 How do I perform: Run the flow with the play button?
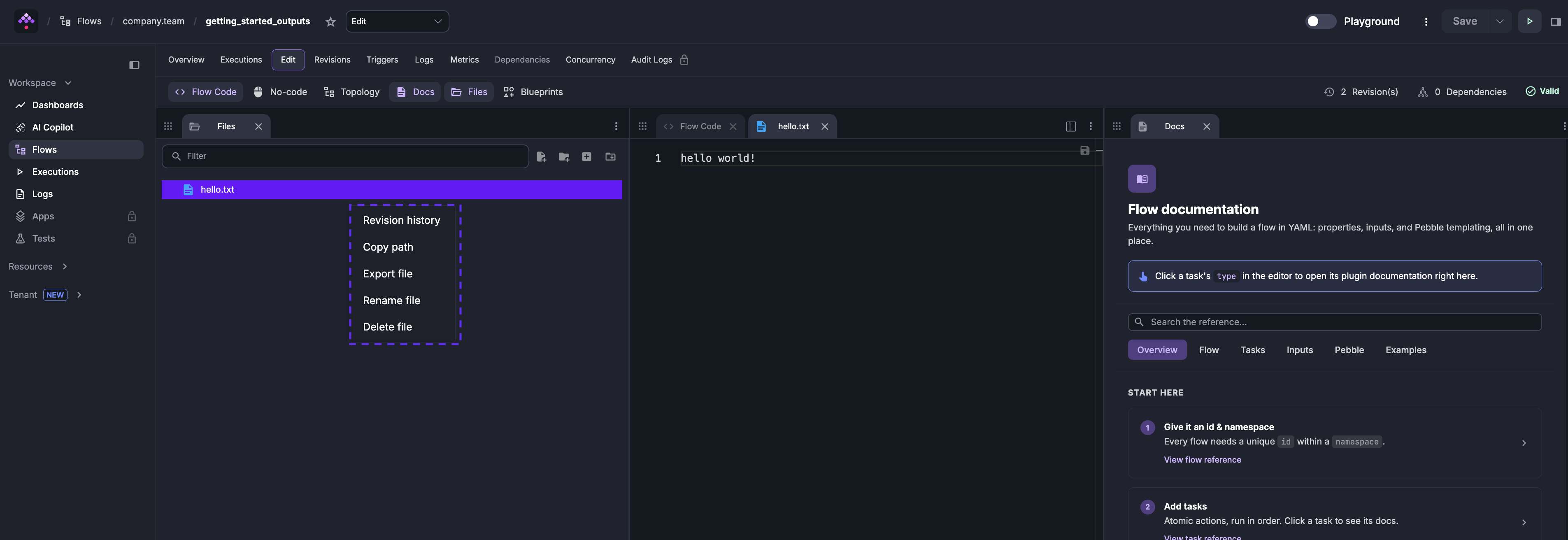pyautogui.click(x=1529, y=21)
